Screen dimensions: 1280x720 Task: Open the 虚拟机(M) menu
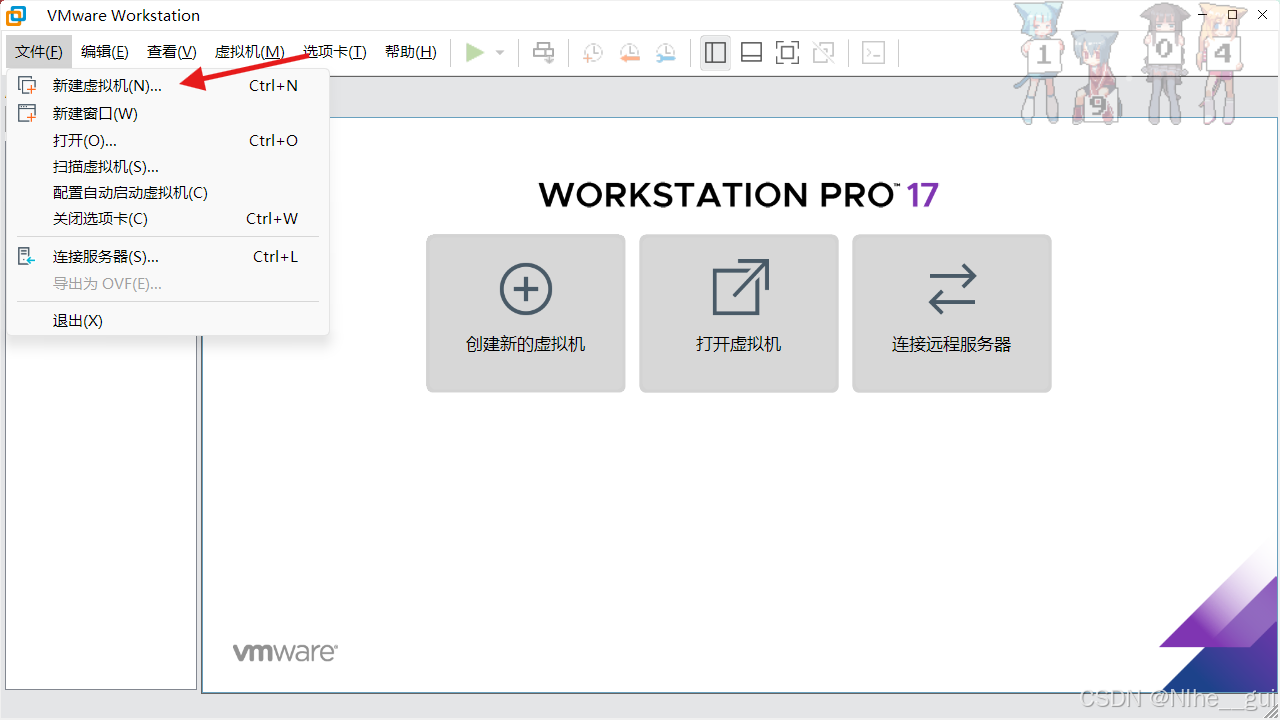(250, 52)
